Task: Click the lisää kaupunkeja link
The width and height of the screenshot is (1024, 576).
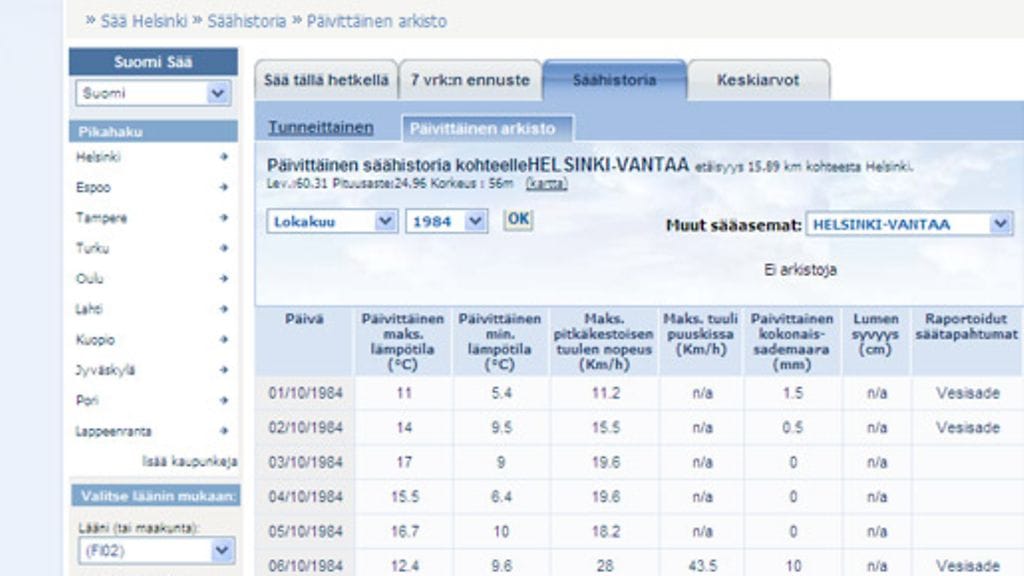Action: (189, 462)
